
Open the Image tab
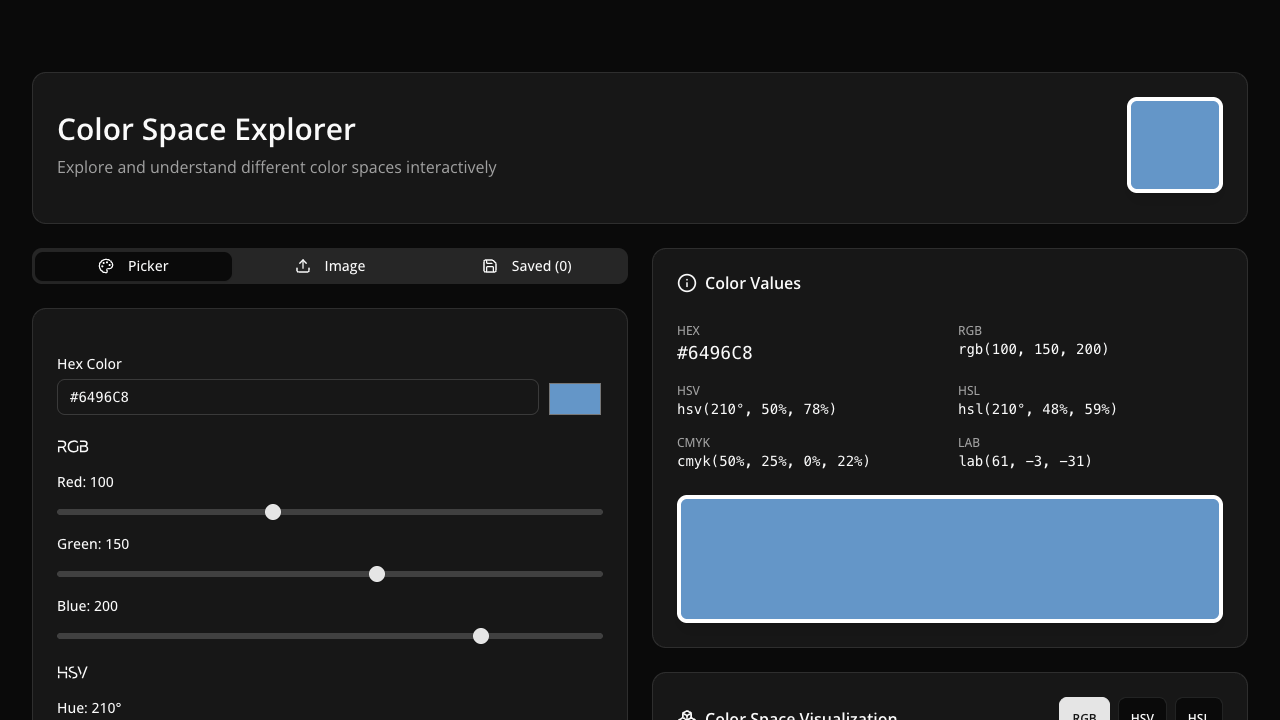click(x=330, y=266)
